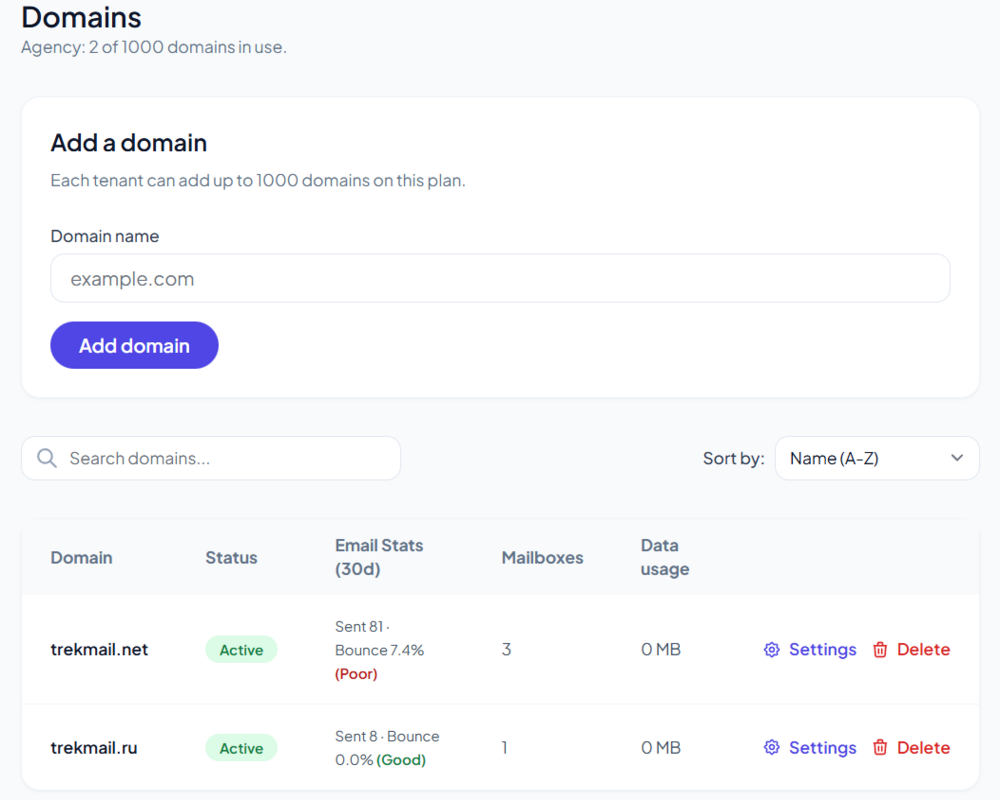Delete the trekmail.net domain
The width and height of the screenshot is (1000, 800).
pyautogui.click(x=922, y=649)
